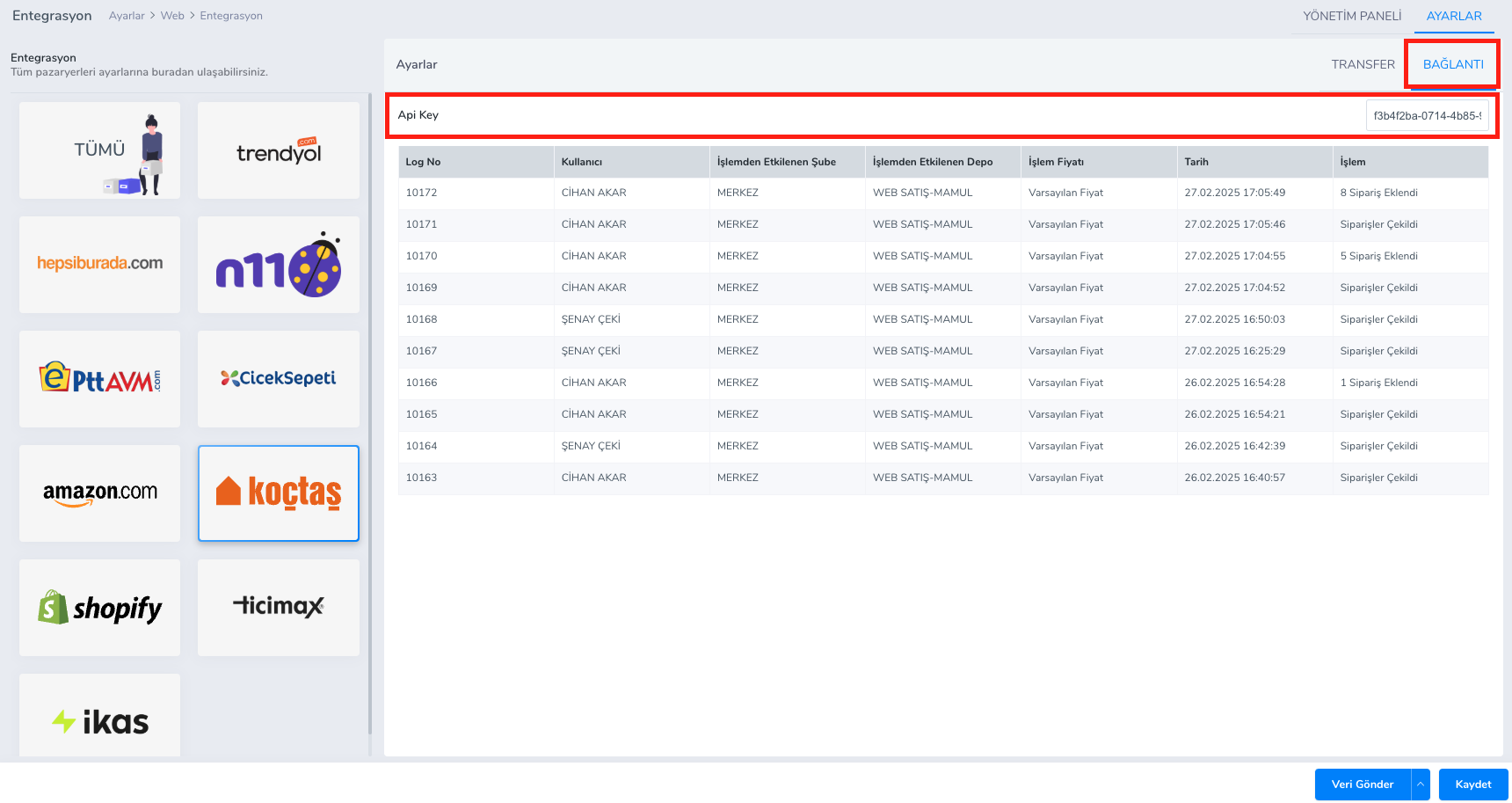Viewport: 1512px width, 803px height.
Task: Expand the Veri Gönder dropdown arrow
Action: coord(1420,785)
